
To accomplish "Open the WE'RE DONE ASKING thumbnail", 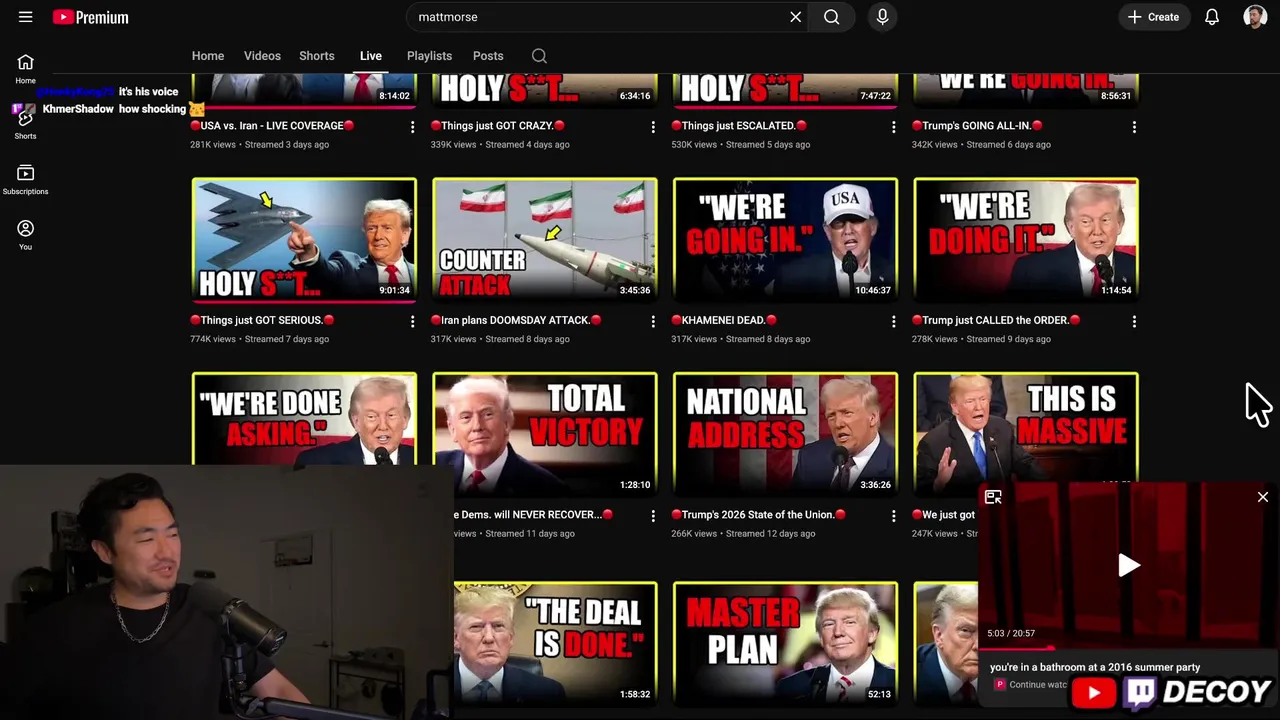I will coord(304,418).
